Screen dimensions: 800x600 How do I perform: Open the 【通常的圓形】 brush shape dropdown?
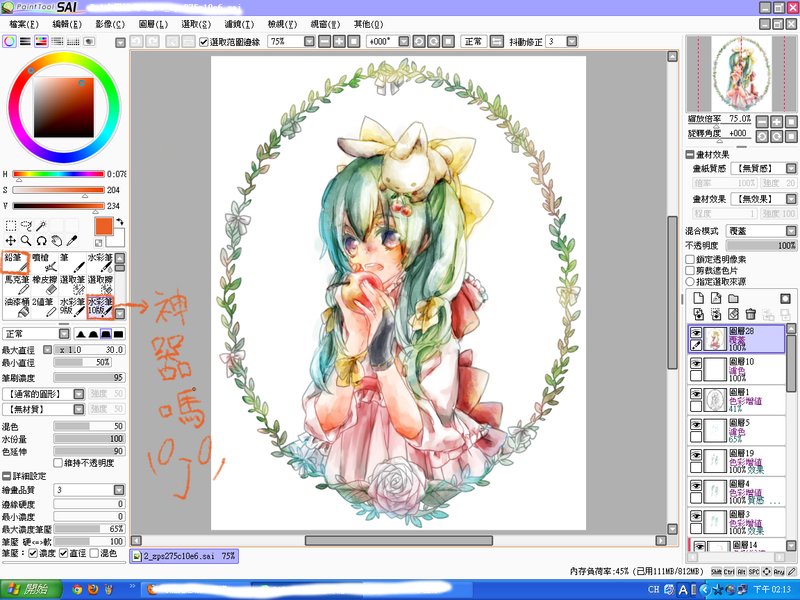[79, 394]
